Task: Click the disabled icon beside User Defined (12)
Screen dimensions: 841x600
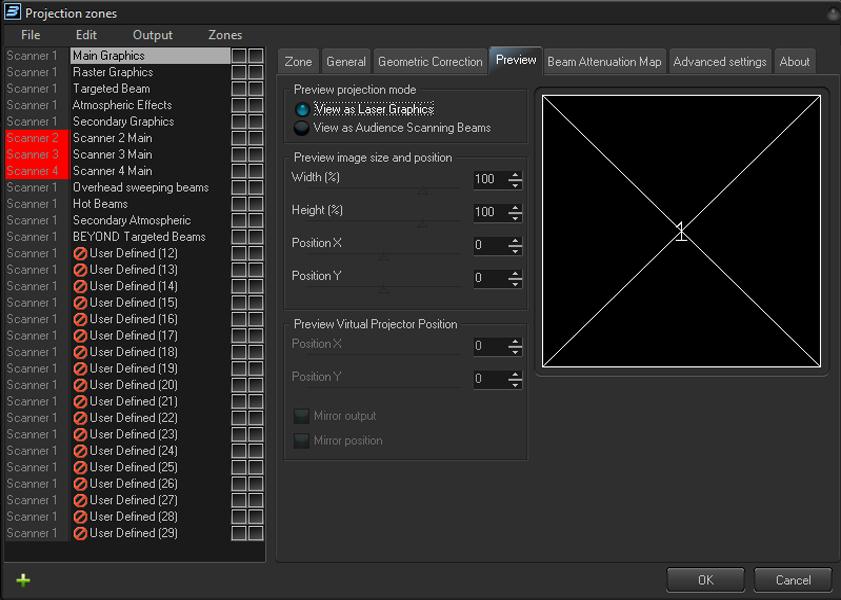Action: tap(80, 254)
